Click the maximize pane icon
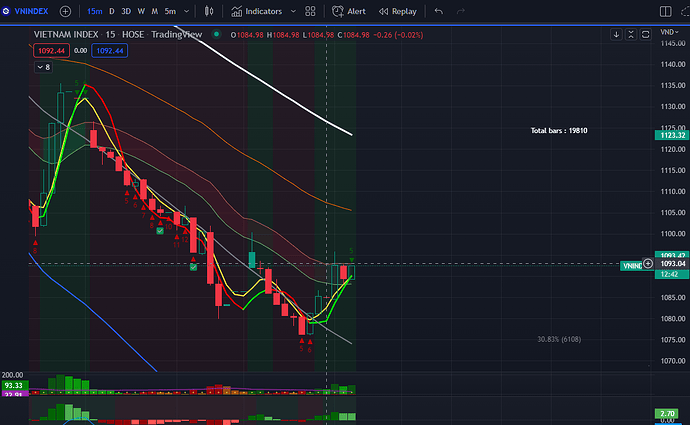 [645, 34]
